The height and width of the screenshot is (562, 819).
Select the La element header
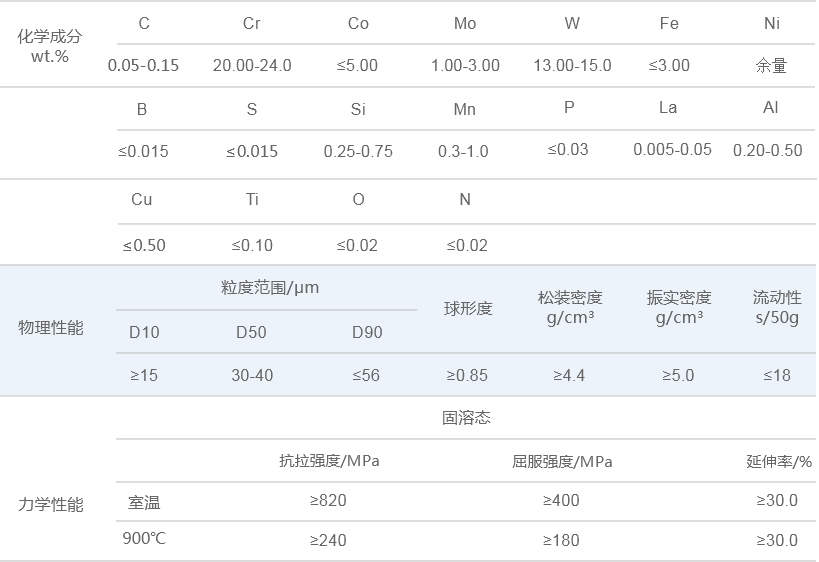[668, 108]
